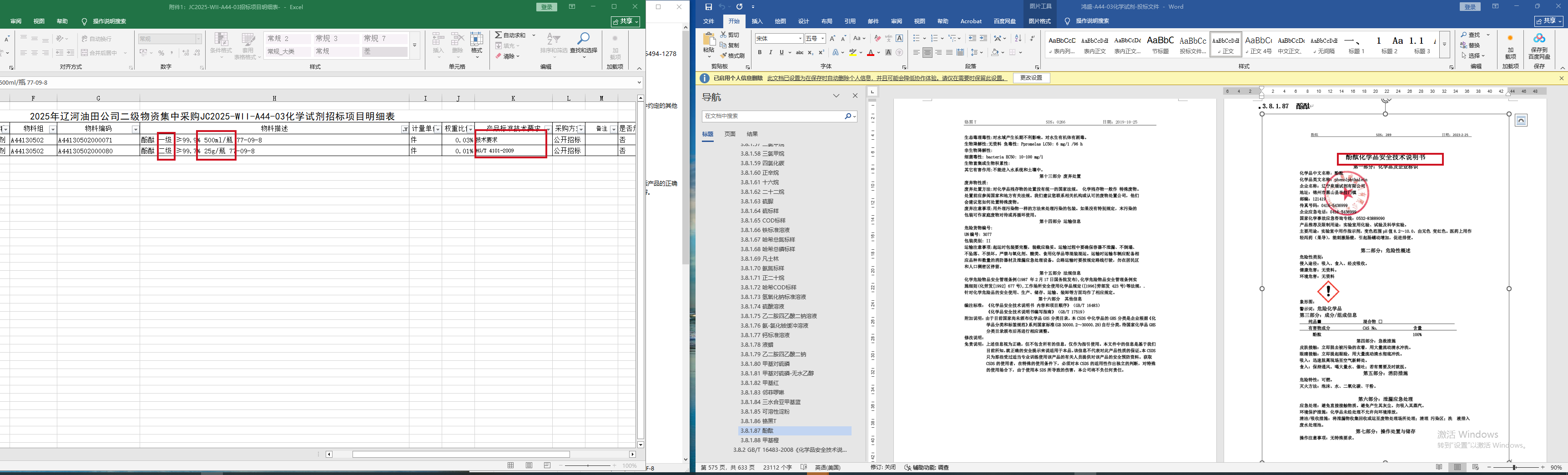Screen dimensions: 1568x475
Task: Open the 插入 tab in Word
Action: tap(756, 21)
